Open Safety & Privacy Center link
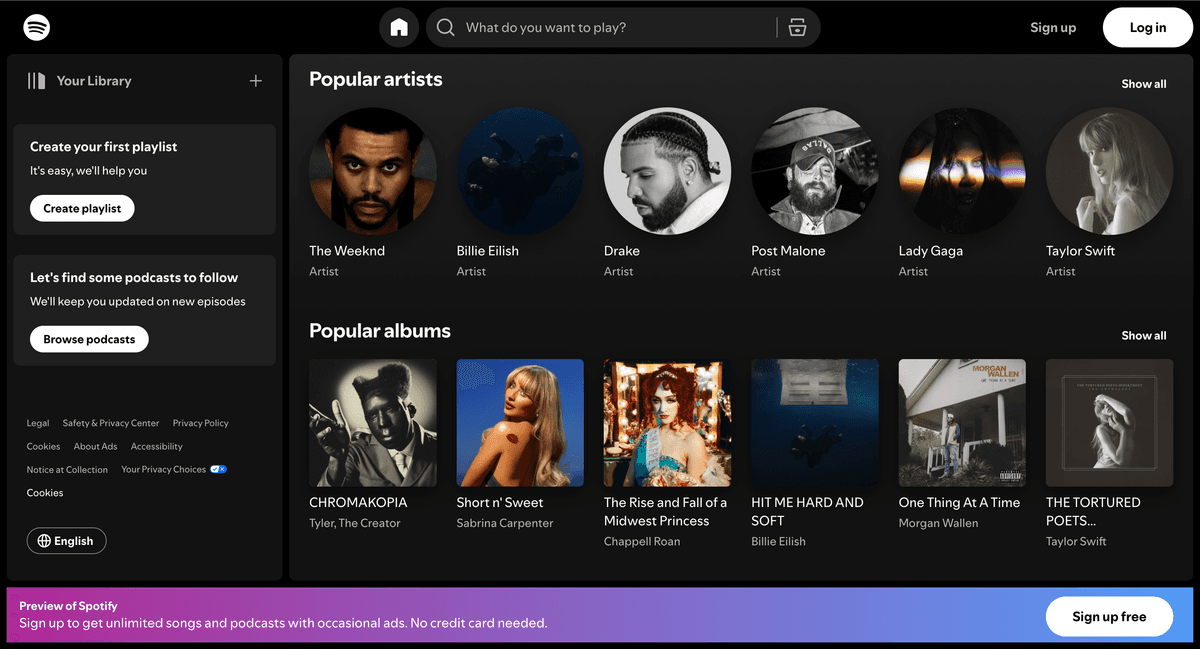Viewport: 1200px width, 649px height. tap(111, 423)
